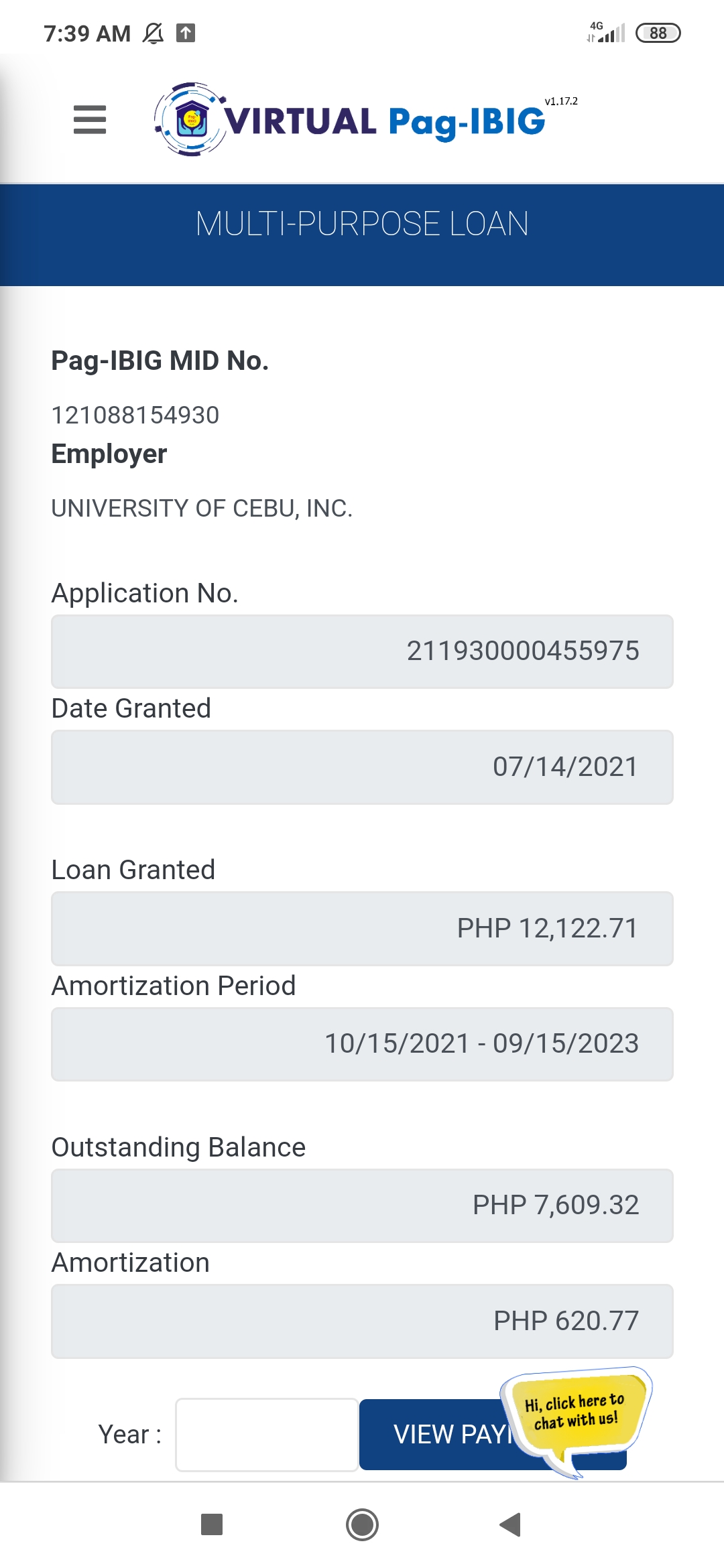Tap the Android recent apps square
The width and height of the screenshot is (724, 1568).
coord(212,1524)
